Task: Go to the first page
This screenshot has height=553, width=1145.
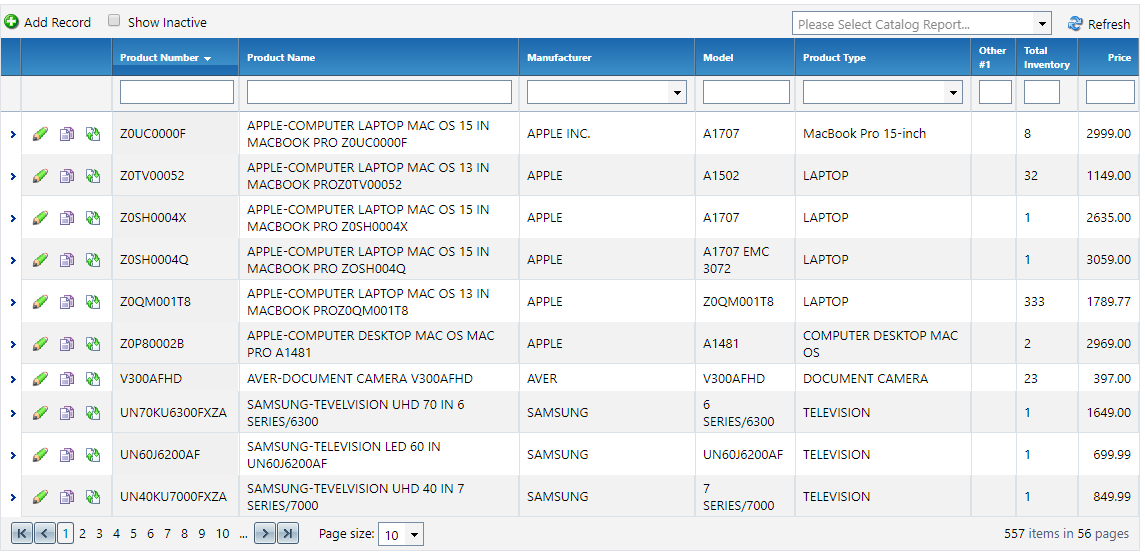Action: coord(22,534)
